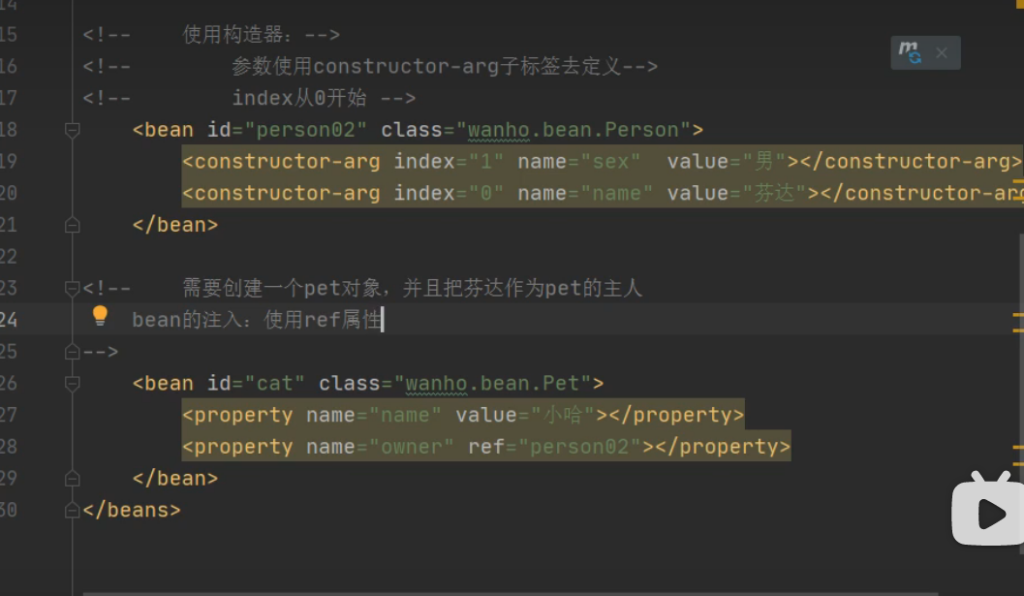
Task: Click the fold marker beside the closing beans tag
Action: [x=72, y=511]
